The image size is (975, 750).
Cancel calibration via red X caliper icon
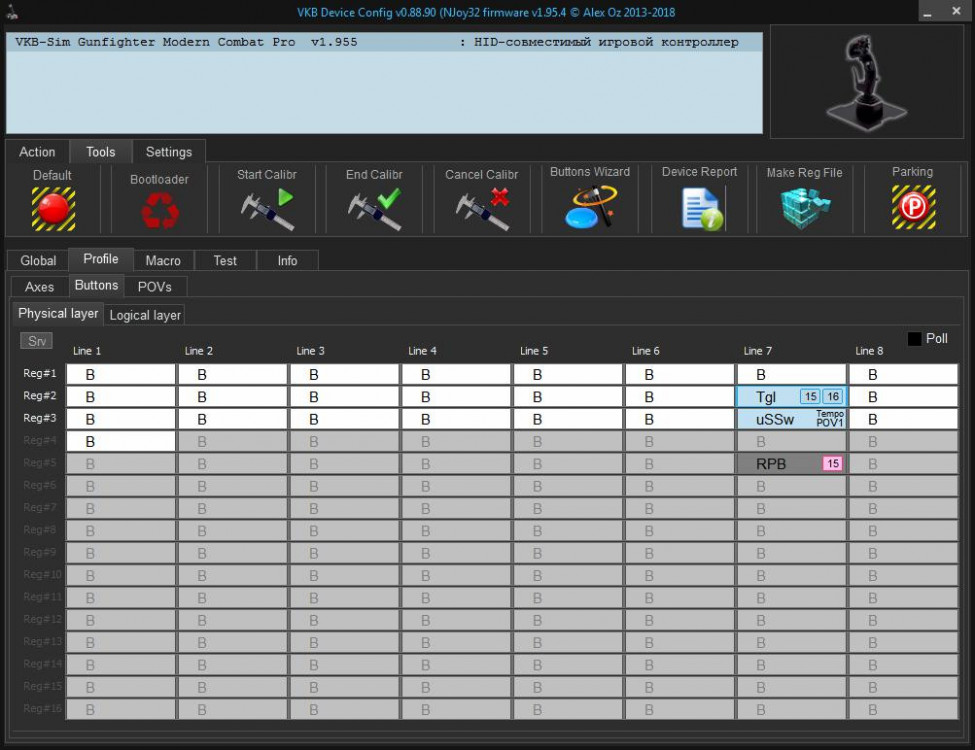(481, 208)
